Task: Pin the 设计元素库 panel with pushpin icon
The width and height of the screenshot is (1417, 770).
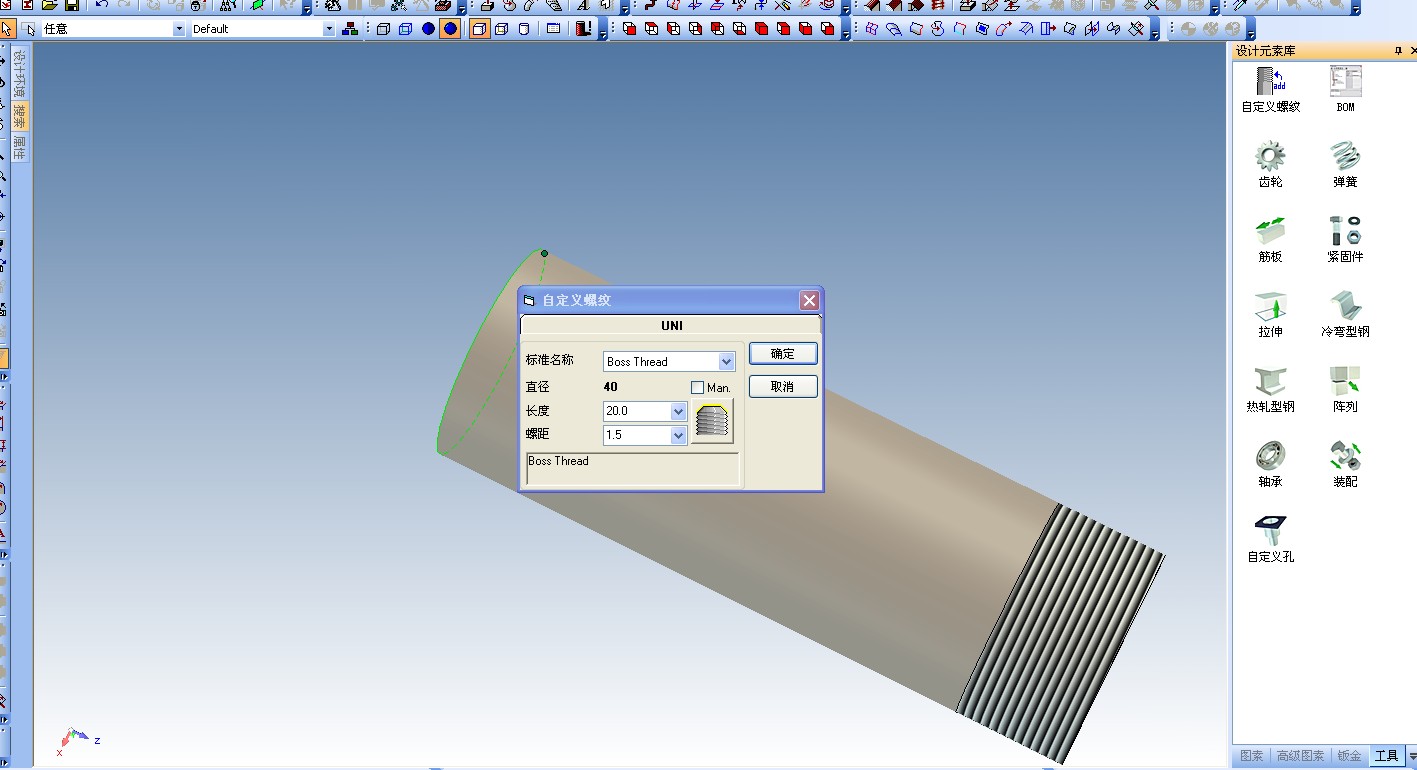Action: (1397, 51)
